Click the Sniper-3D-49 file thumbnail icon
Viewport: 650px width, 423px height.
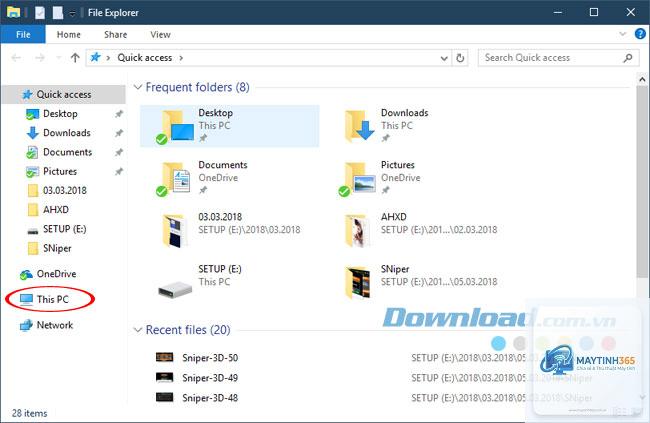pos(164,377)
